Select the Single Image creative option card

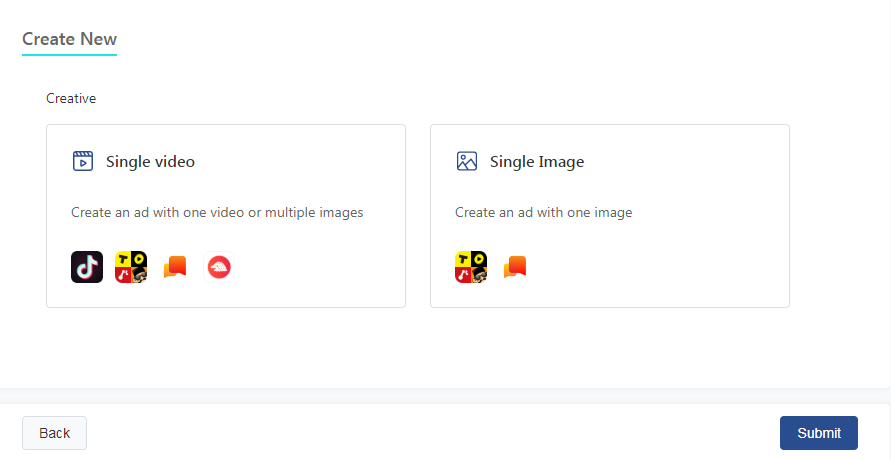tap(610, 216)
